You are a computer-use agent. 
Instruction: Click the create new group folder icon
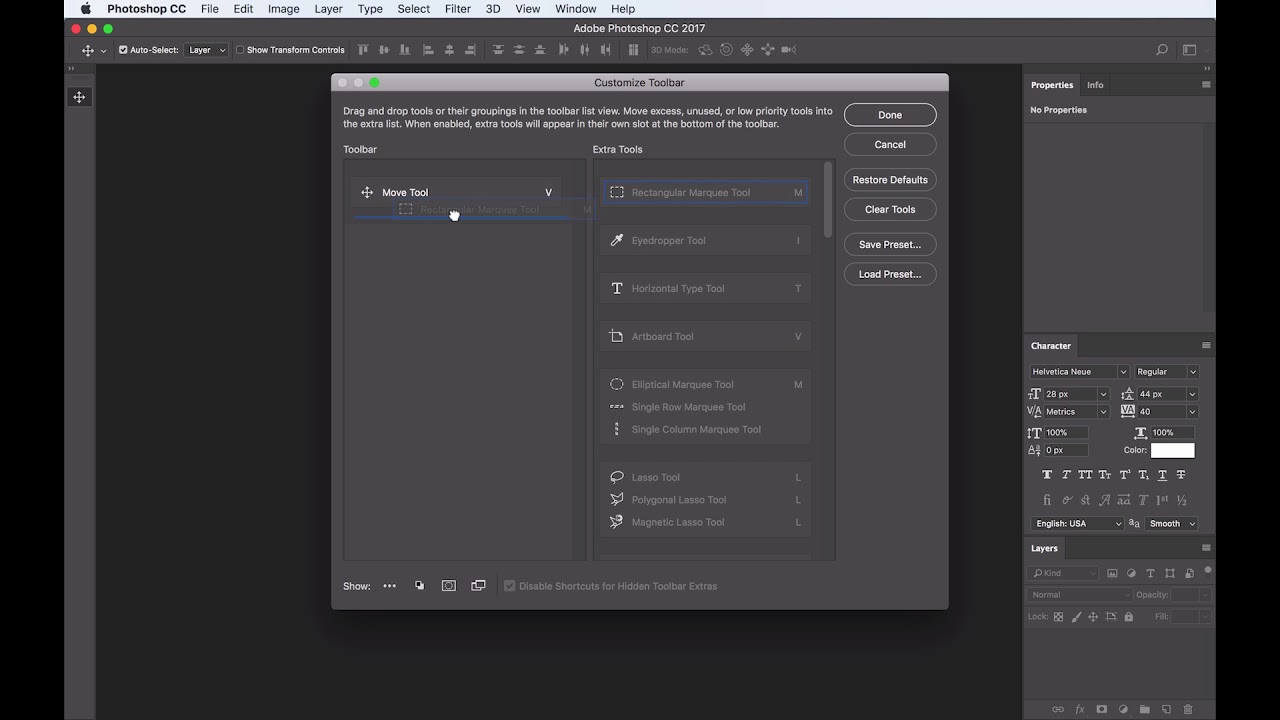pyautogui.click(x=1145, y=709)
